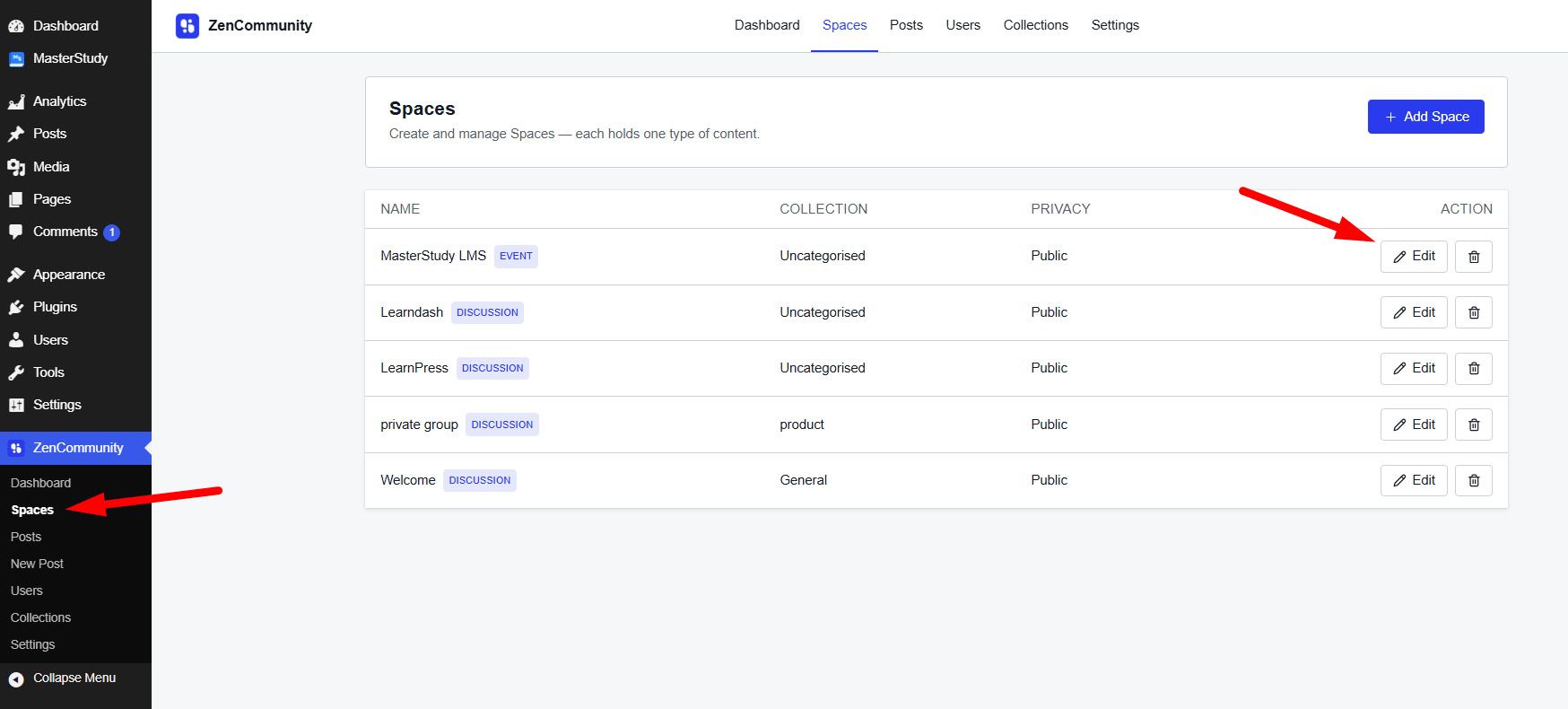This screenshot has width=1568, height=709.
Task: Open WordPress Users with person icon
Action: point(75,340)
